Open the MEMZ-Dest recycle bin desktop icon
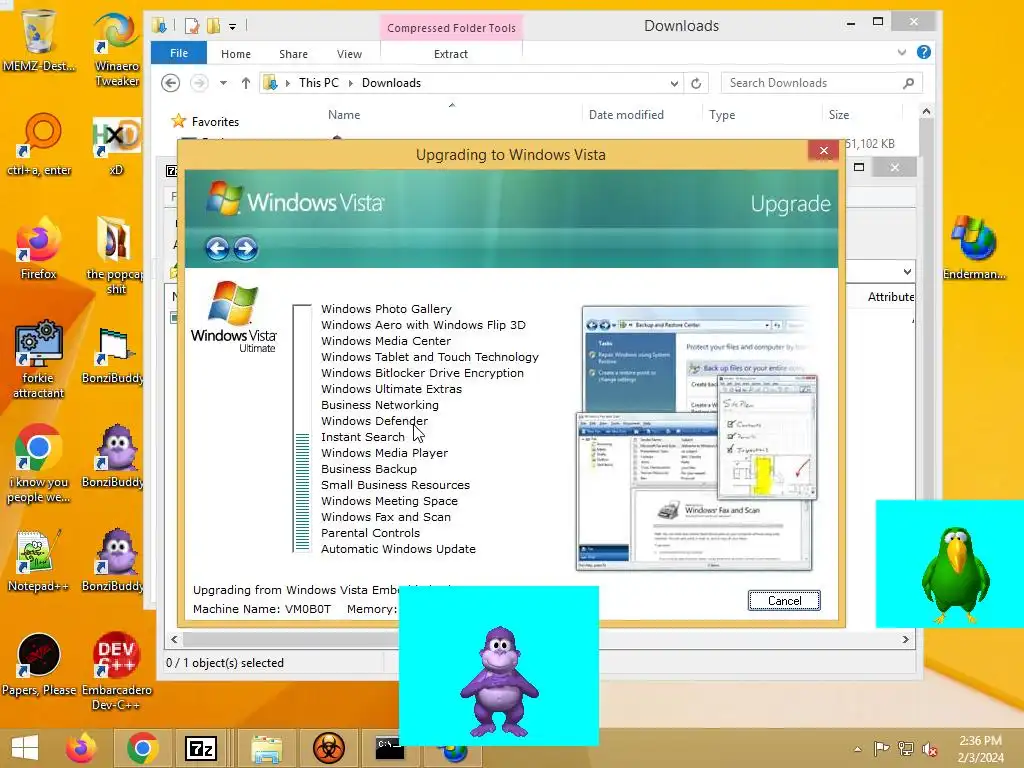 (39, 40)
